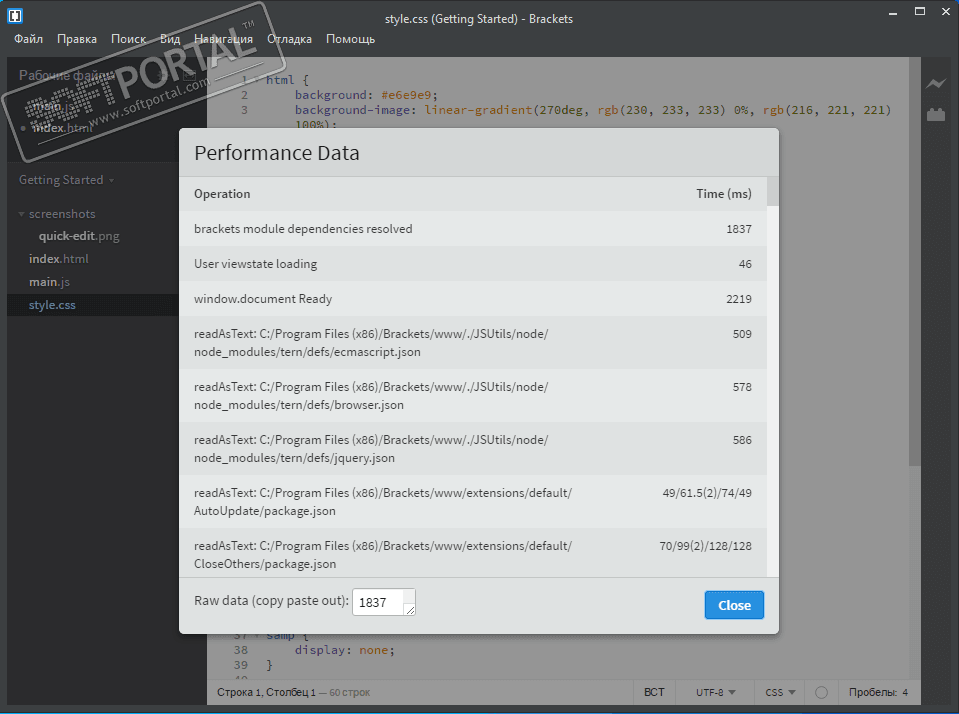Open quick-edit.png in file tree
Screen dimensions: 959x714
(79, 236)
